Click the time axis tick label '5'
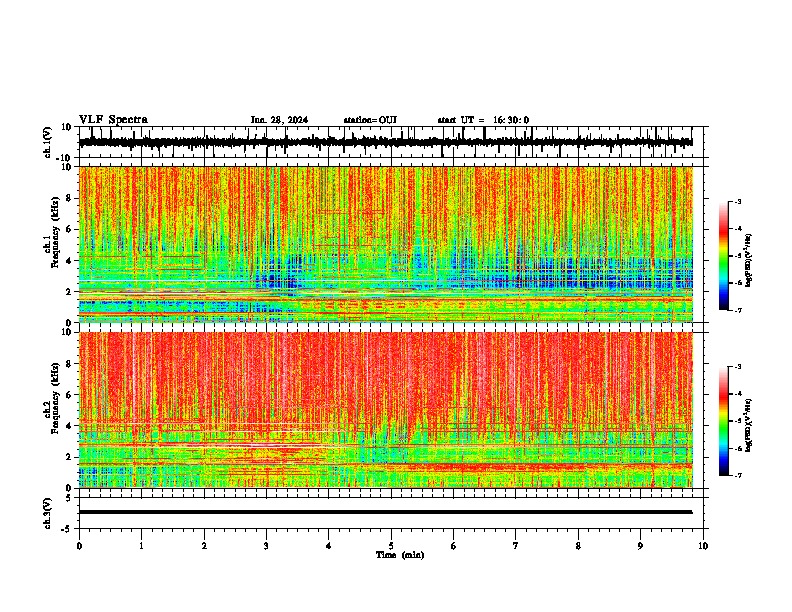The height and width of the screenshot is (612, 792). pos(391,546)
